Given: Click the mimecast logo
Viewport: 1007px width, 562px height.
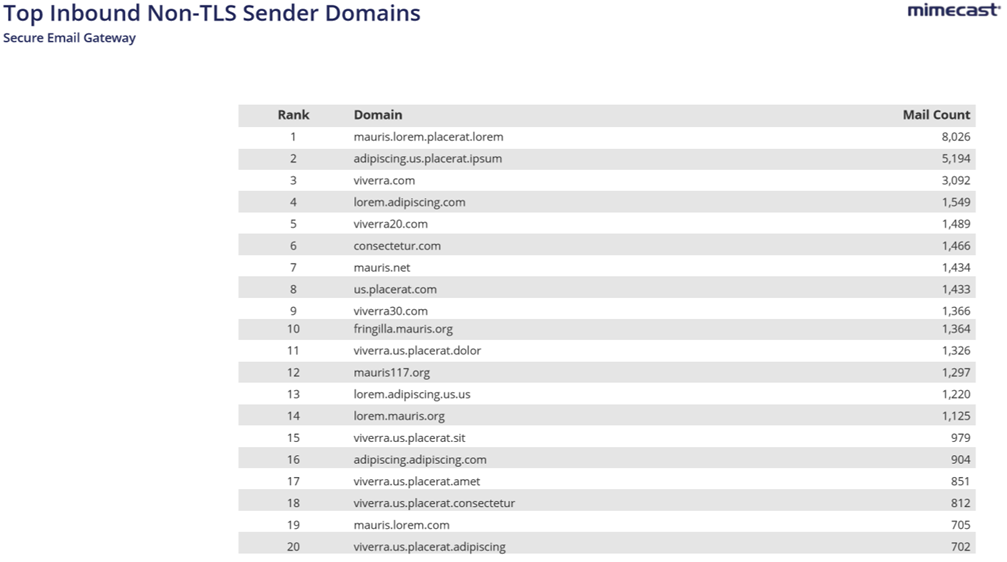Looking at the screenshot, I should [x=953, y=11].
